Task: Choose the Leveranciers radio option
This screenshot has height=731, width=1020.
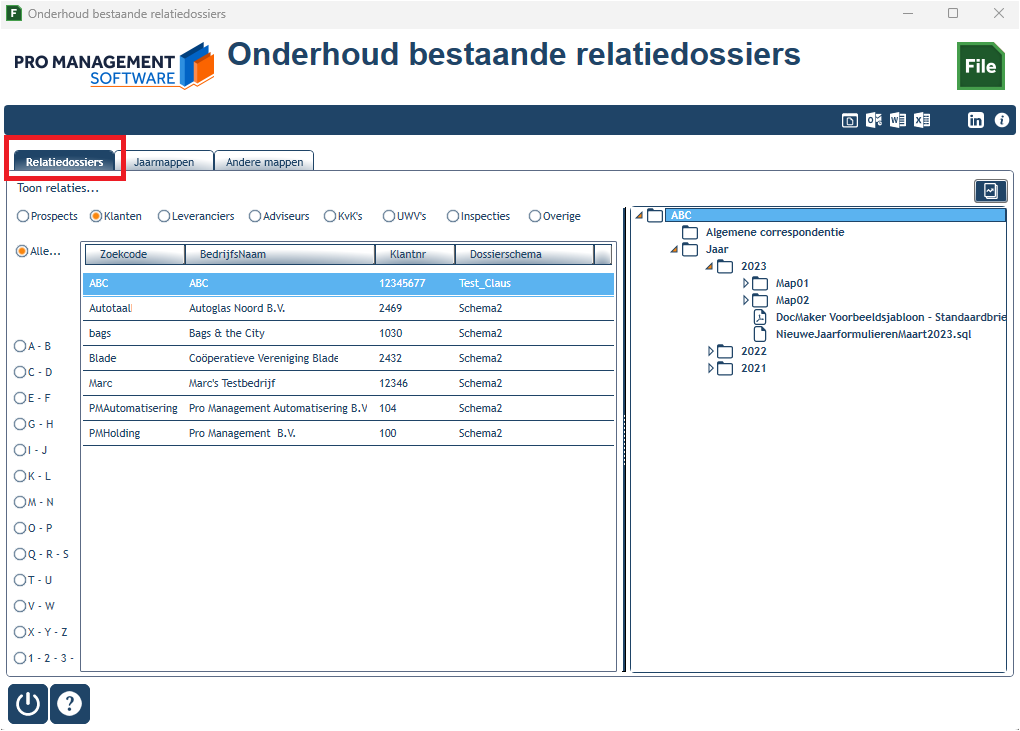Action: [164, 216]
